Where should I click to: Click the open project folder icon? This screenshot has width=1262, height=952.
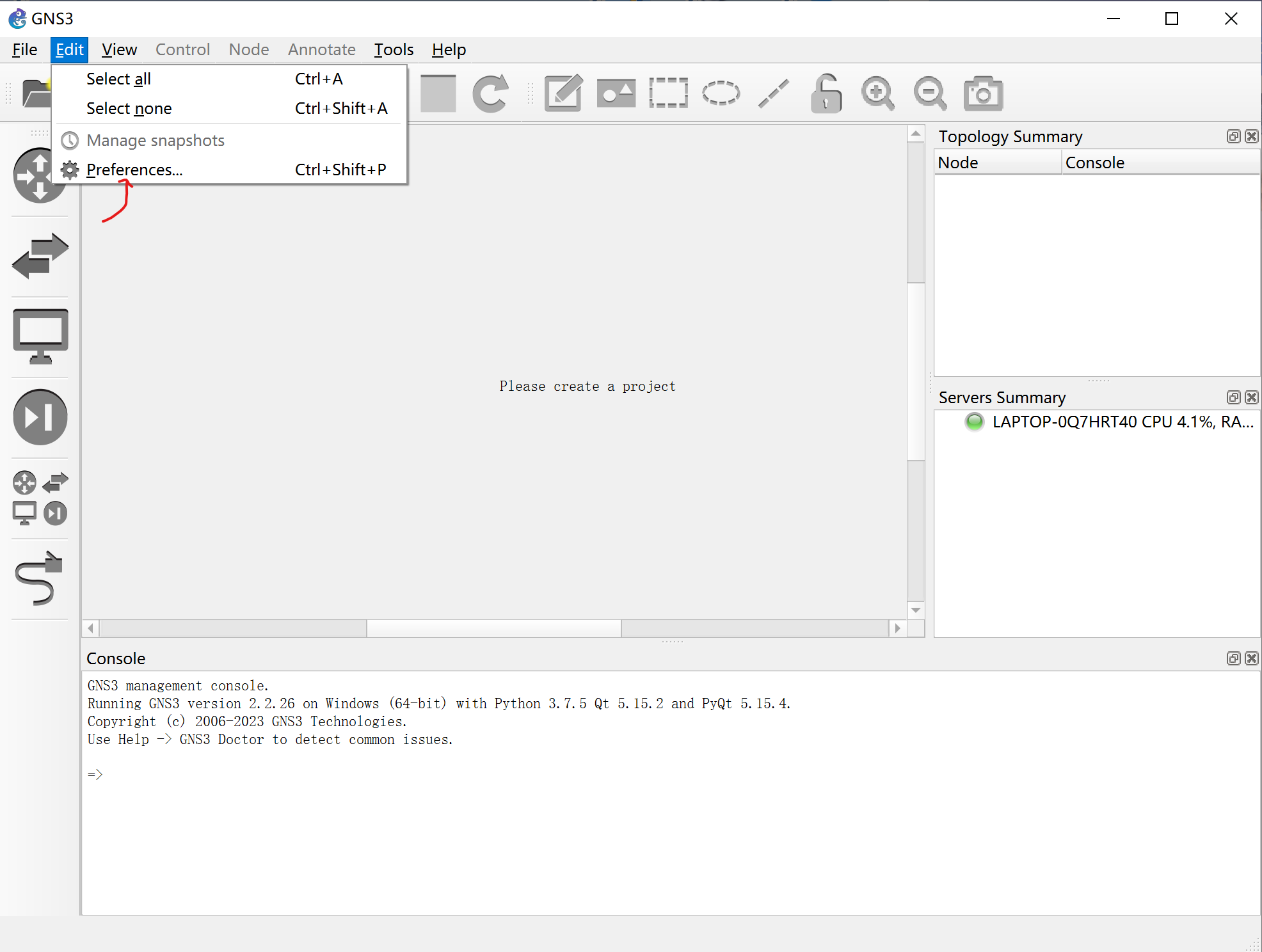click(x=36, y=93)
